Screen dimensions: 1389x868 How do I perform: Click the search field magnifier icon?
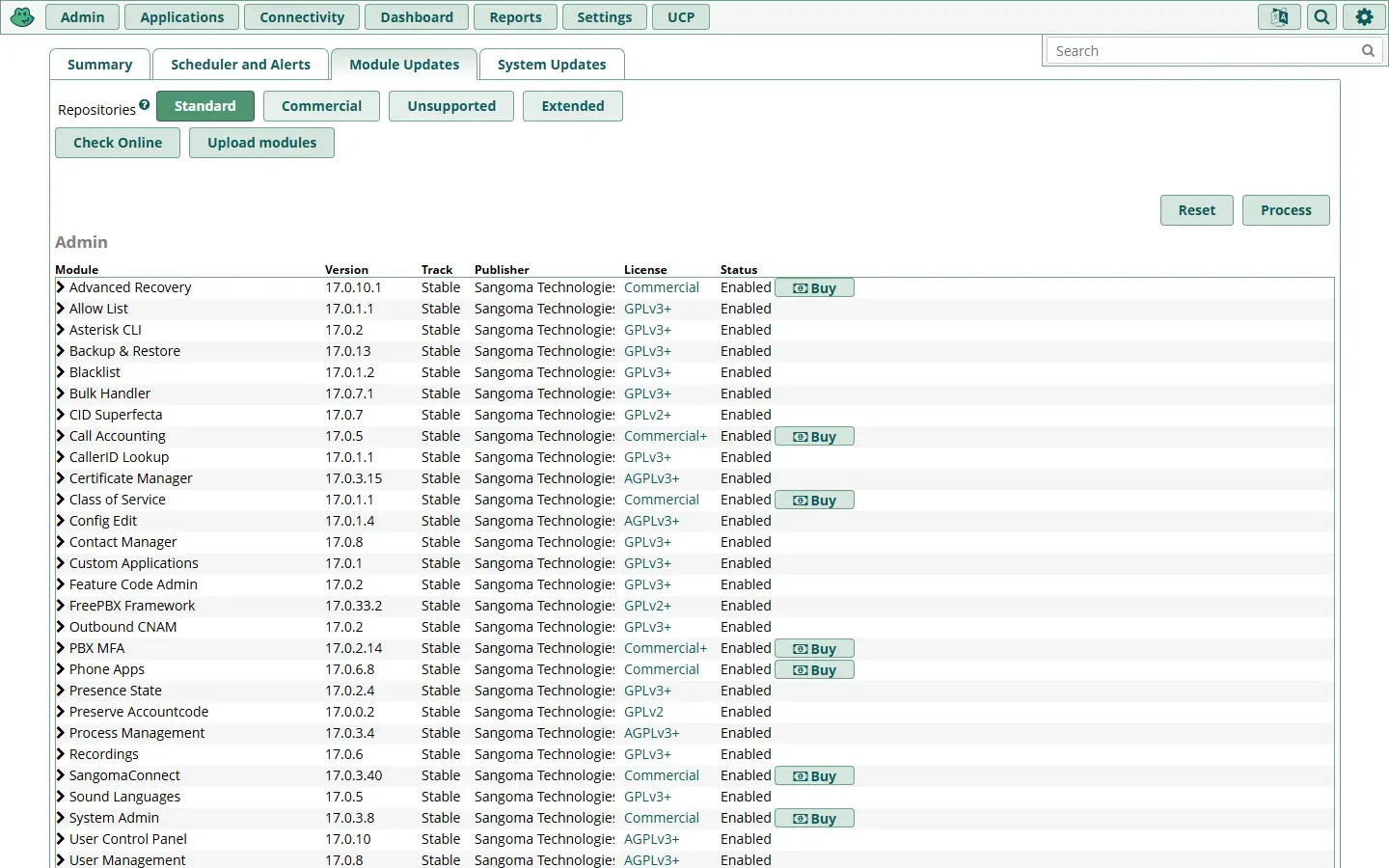(x=1368, y=51)
